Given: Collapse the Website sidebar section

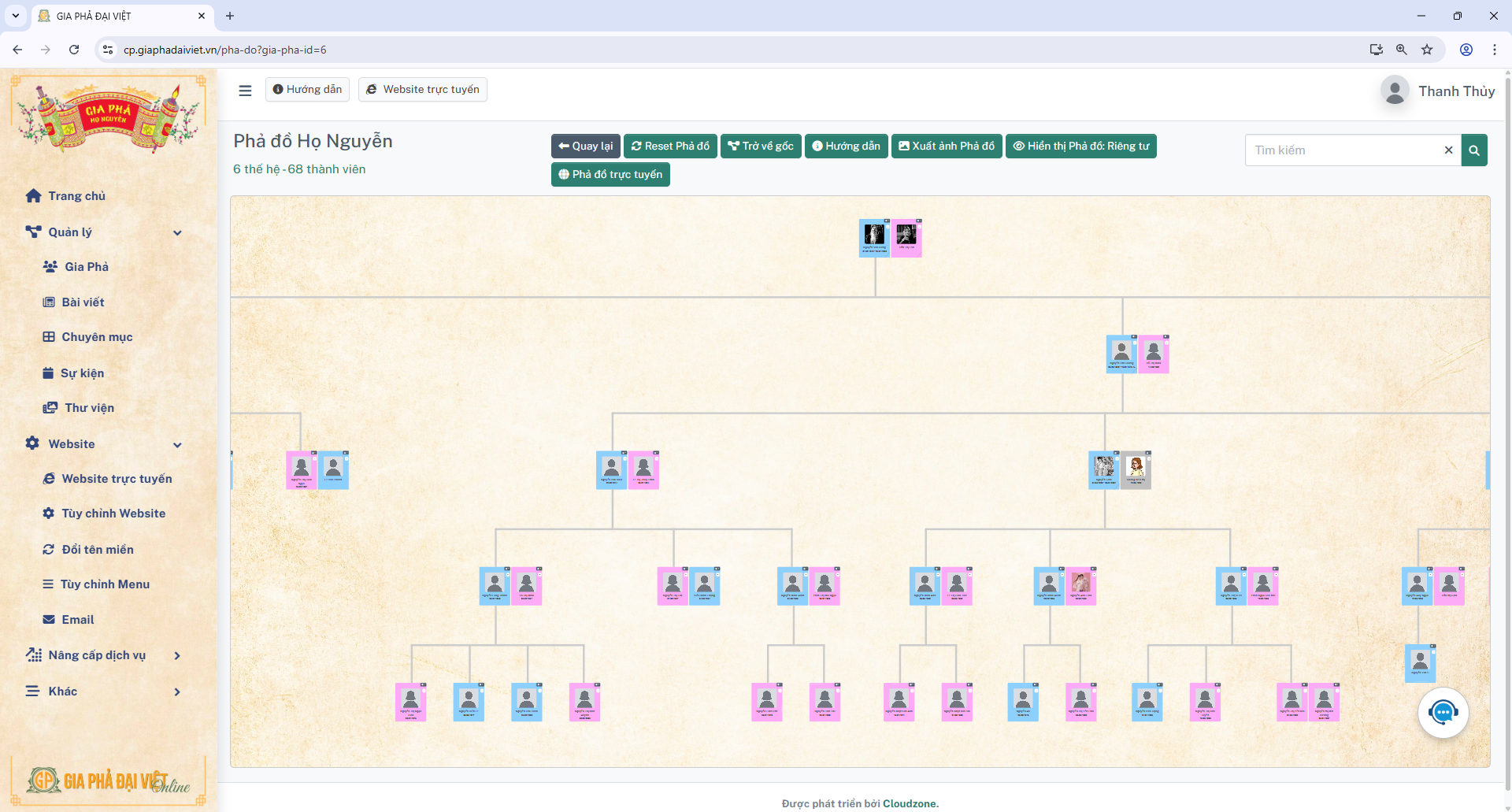Looking at the screenshot, I should pos(177,444).
